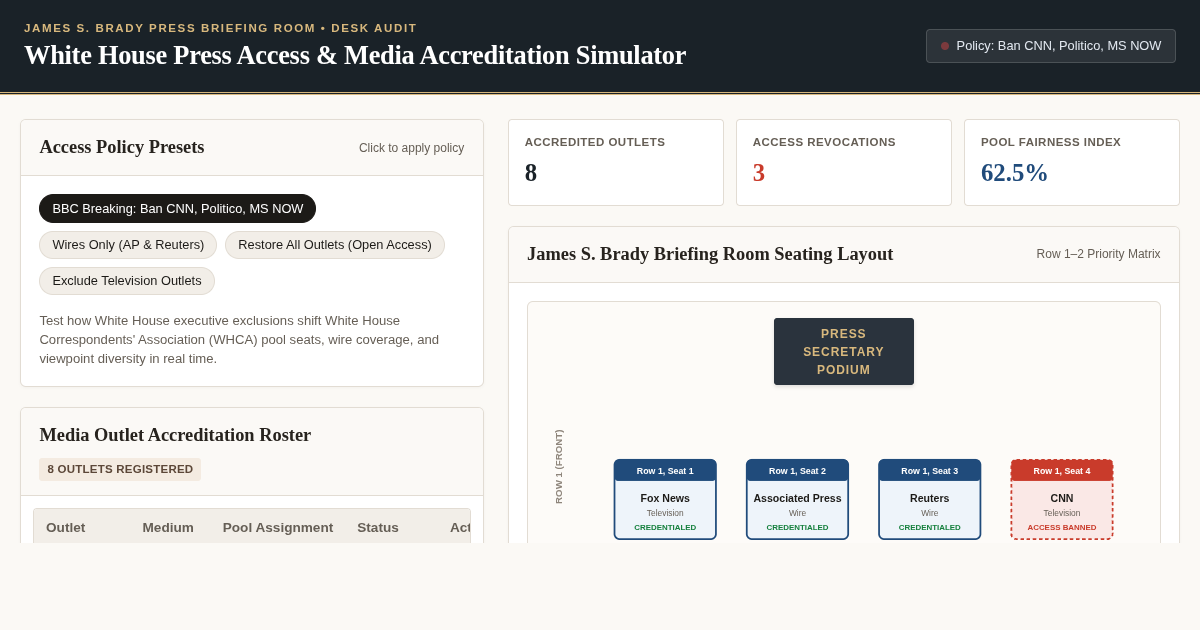Click the Pool Fairness Index card
1200x630 pixels.
pyautogui.click(x=1072, y=163)
